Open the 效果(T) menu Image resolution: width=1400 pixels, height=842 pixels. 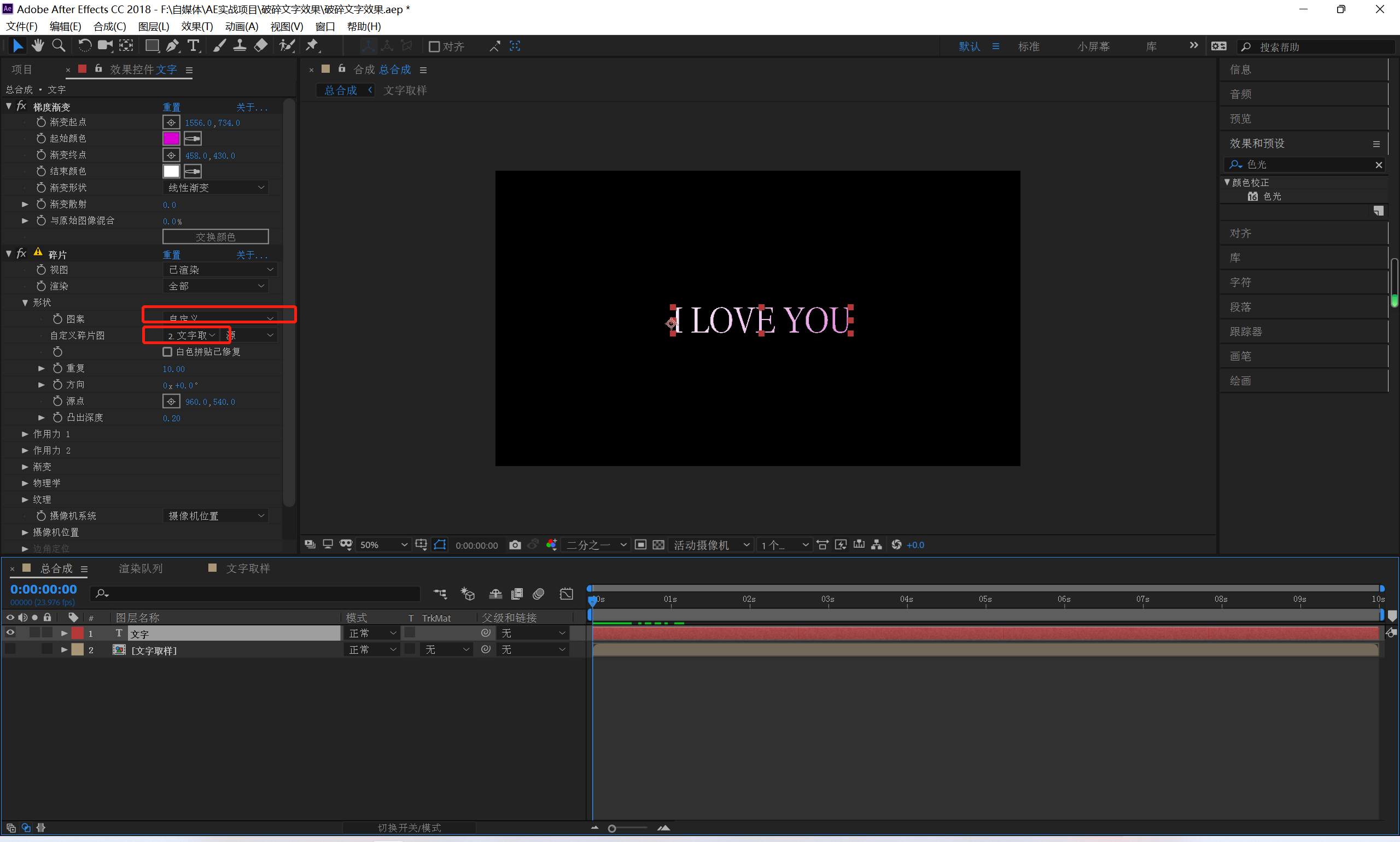coord(197,27)
